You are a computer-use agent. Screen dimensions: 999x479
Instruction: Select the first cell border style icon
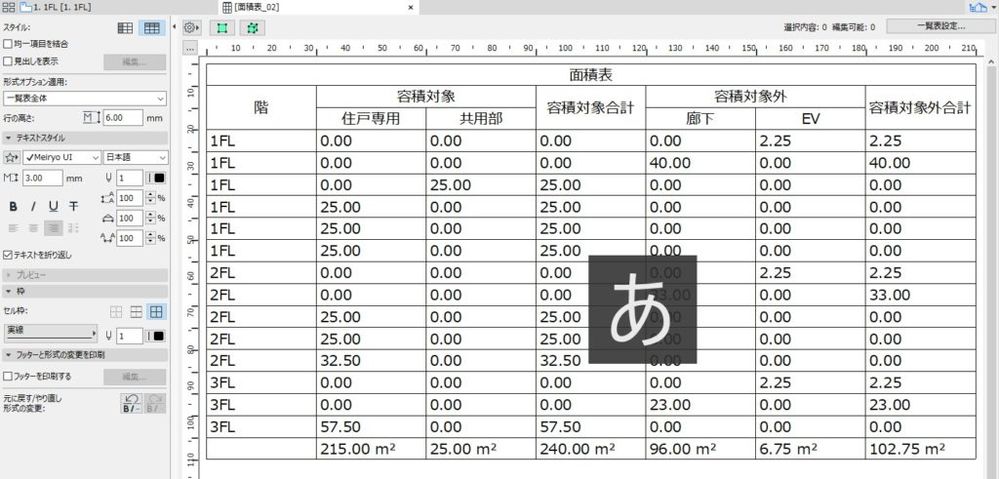(116, 312)
